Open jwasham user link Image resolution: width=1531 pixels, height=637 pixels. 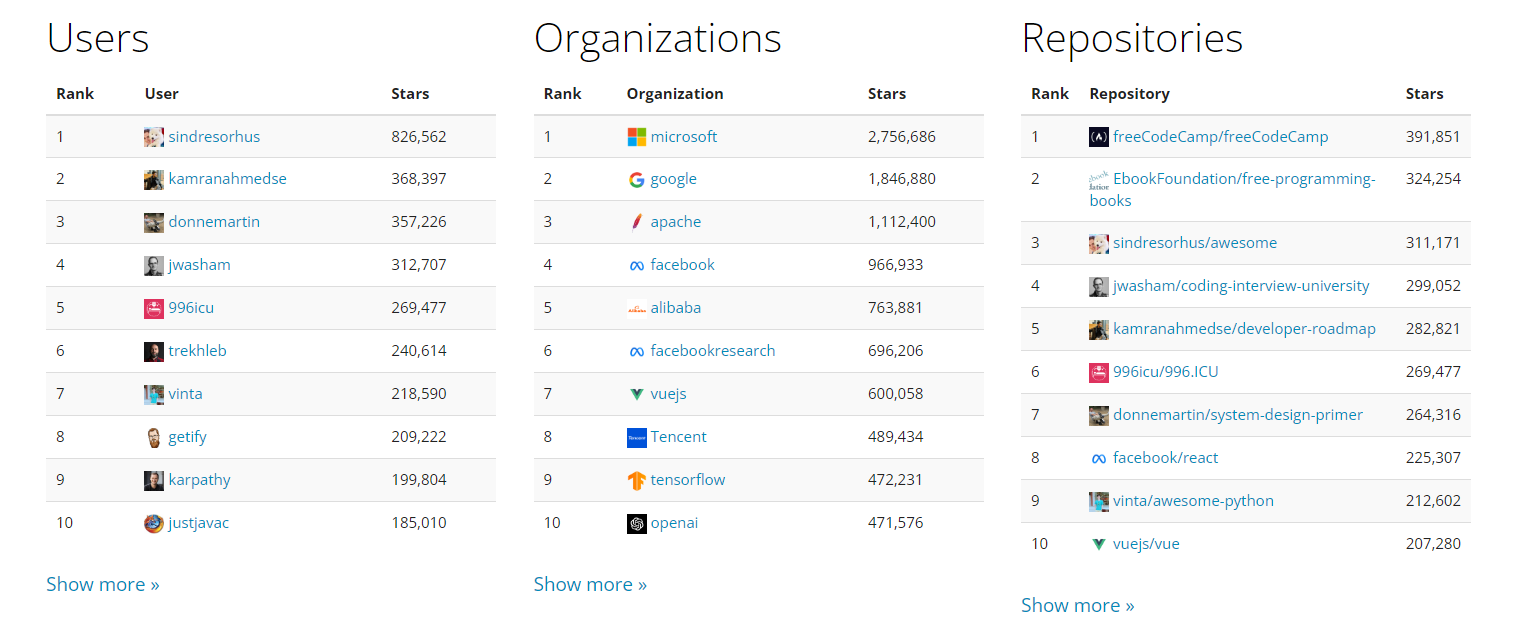pyautogui.click(x=200, y=265)
